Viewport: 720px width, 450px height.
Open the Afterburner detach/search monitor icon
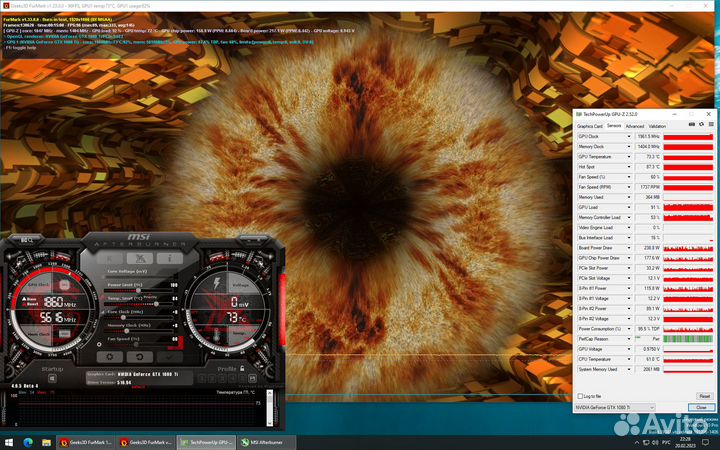click(27, 240)
